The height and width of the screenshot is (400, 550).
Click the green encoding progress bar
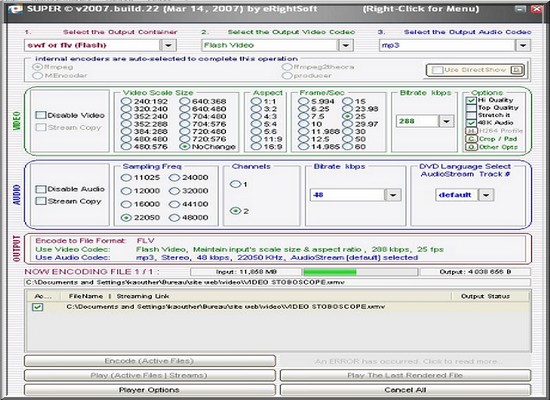[361, 272]
